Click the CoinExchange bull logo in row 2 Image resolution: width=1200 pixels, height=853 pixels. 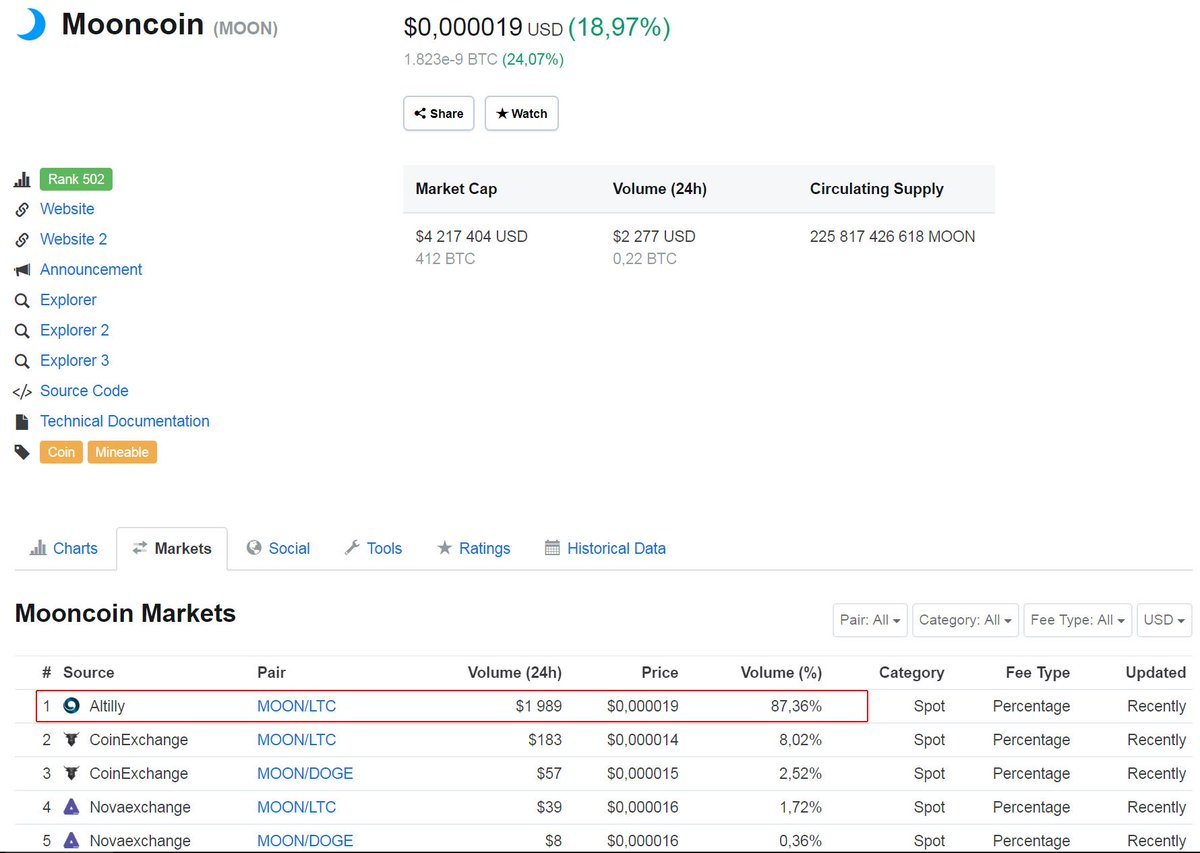71,740
